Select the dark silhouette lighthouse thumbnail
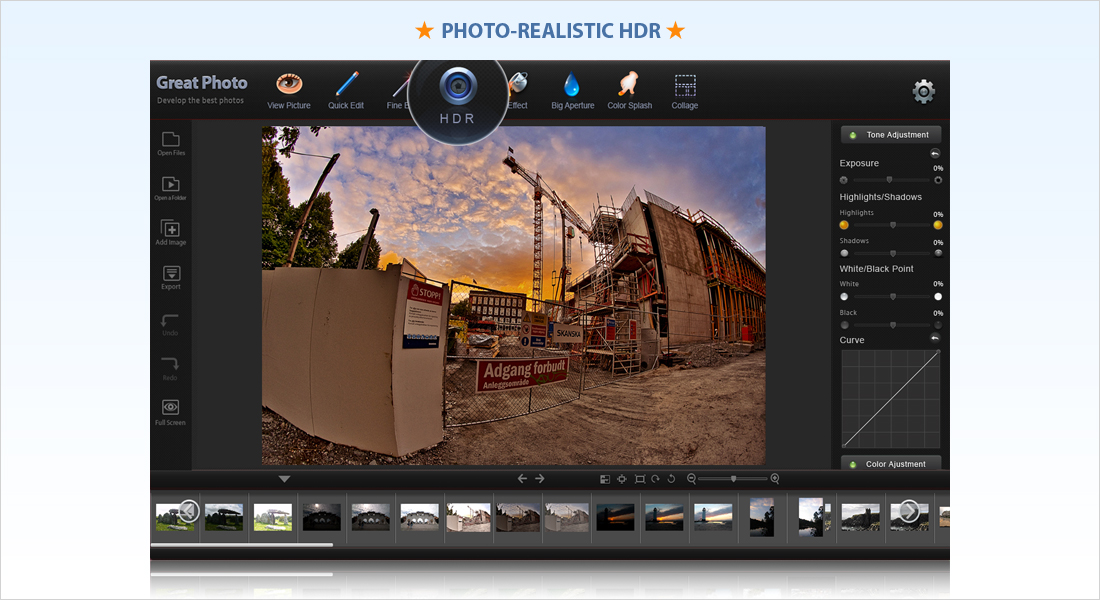Screen dimensions: 1100x600 coord(615,517)
